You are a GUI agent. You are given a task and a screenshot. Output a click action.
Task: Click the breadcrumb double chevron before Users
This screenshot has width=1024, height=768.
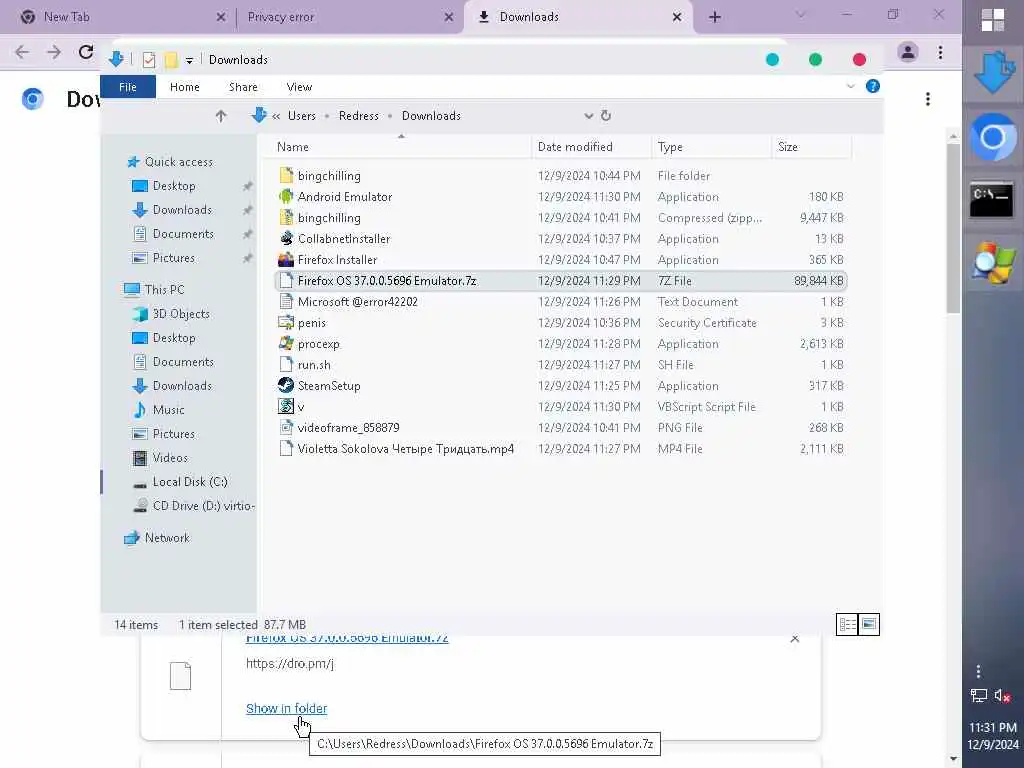(x=276, y=116)
